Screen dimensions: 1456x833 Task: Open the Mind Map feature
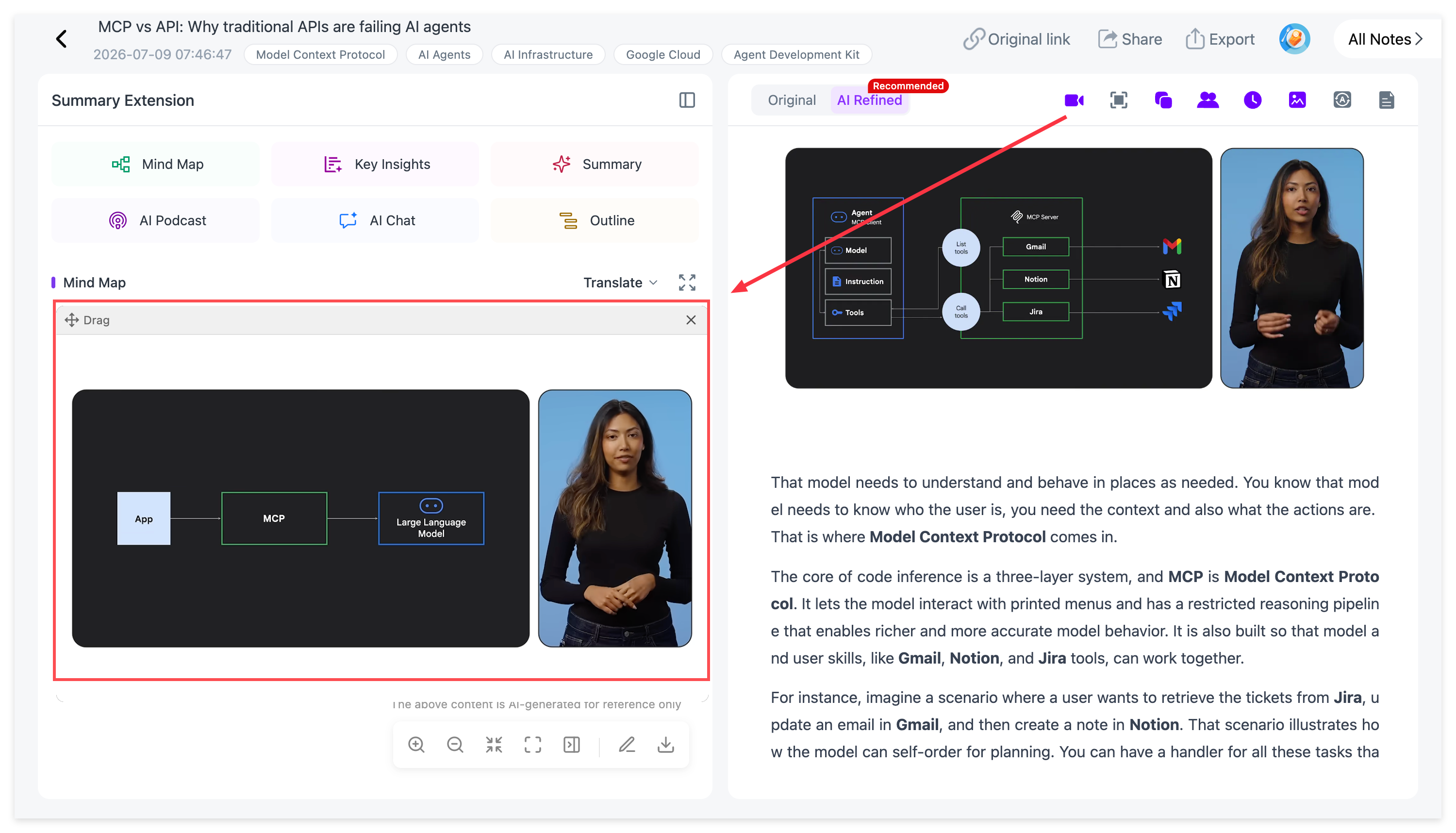click(156, 164)
